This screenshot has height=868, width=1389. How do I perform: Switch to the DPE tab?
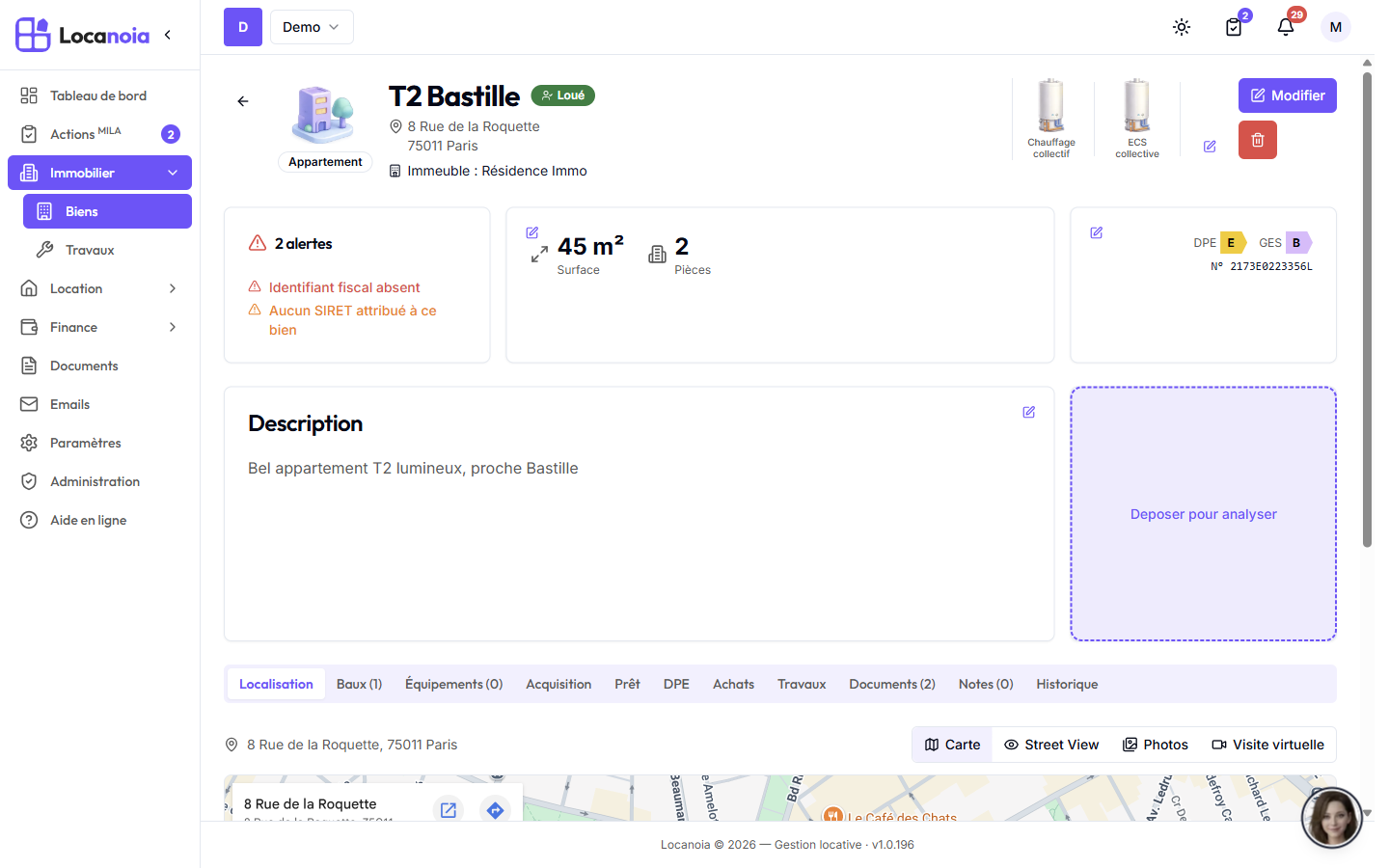coord(676,684)
